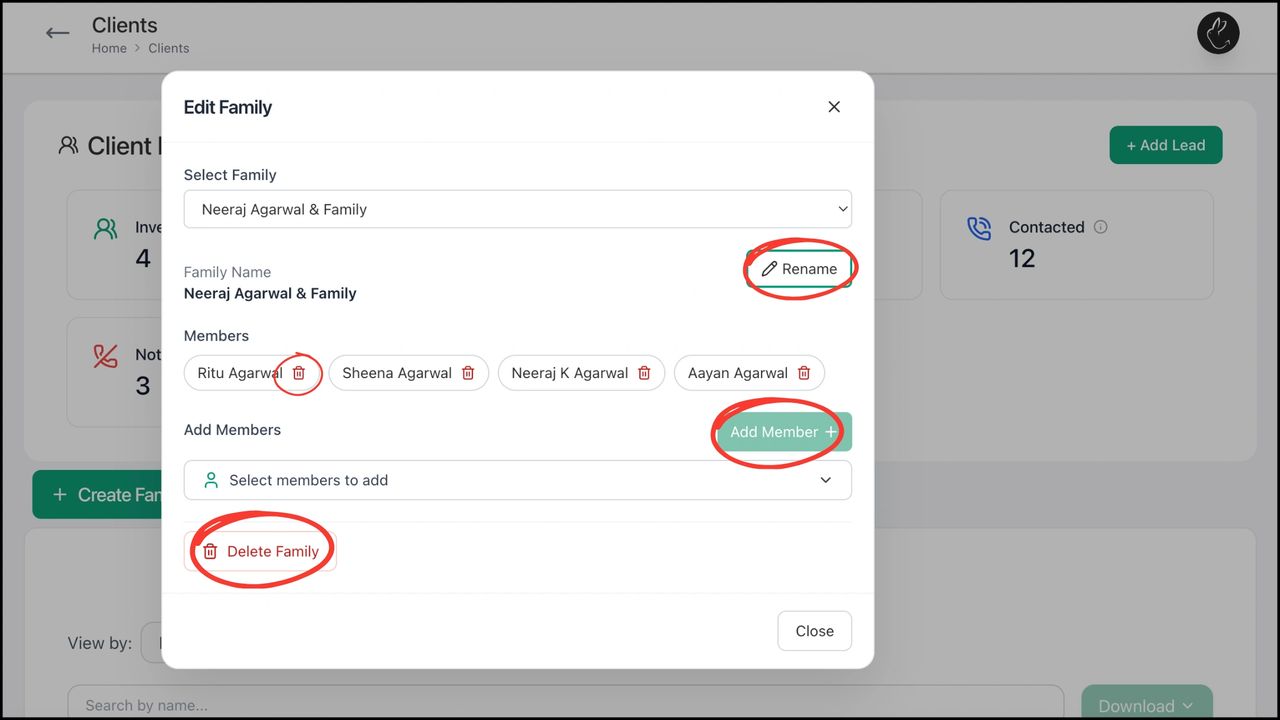The image size is (1280, 720).
Task: Click the Delete Family button
Action: pos(260,551)
